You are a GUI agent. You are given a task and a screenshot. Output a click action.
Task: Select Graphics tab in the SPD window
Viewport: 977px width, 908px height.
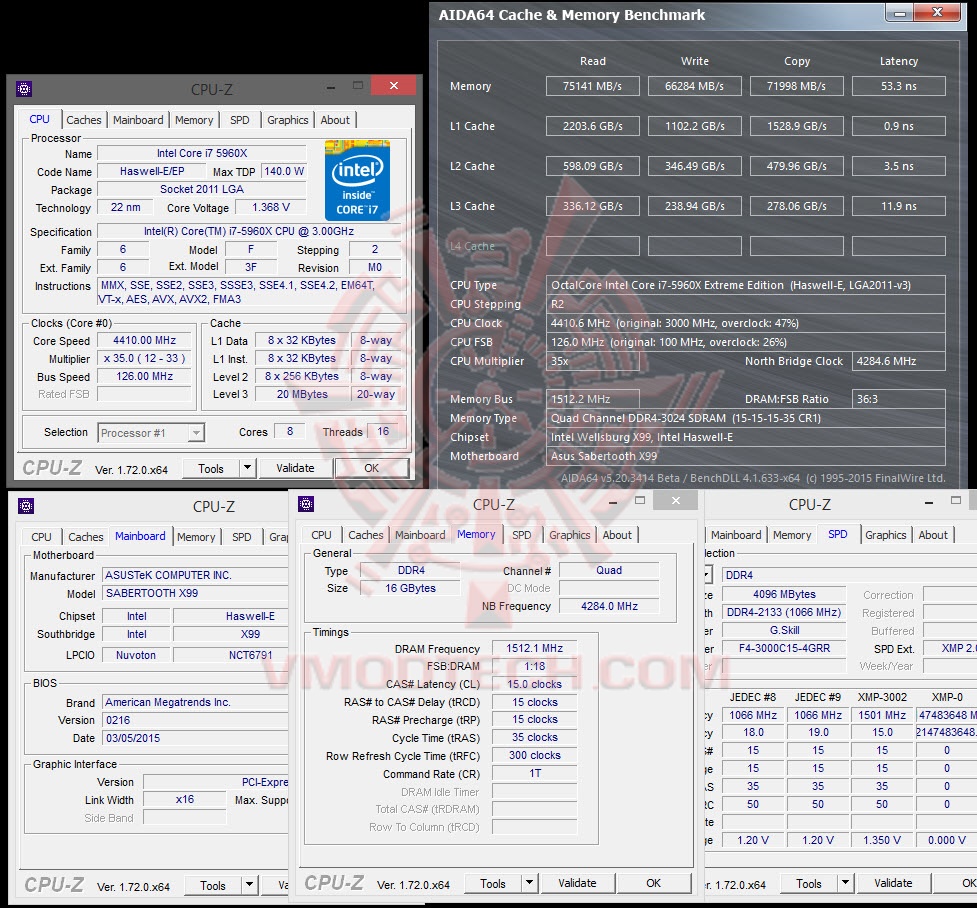coord(885,535)
